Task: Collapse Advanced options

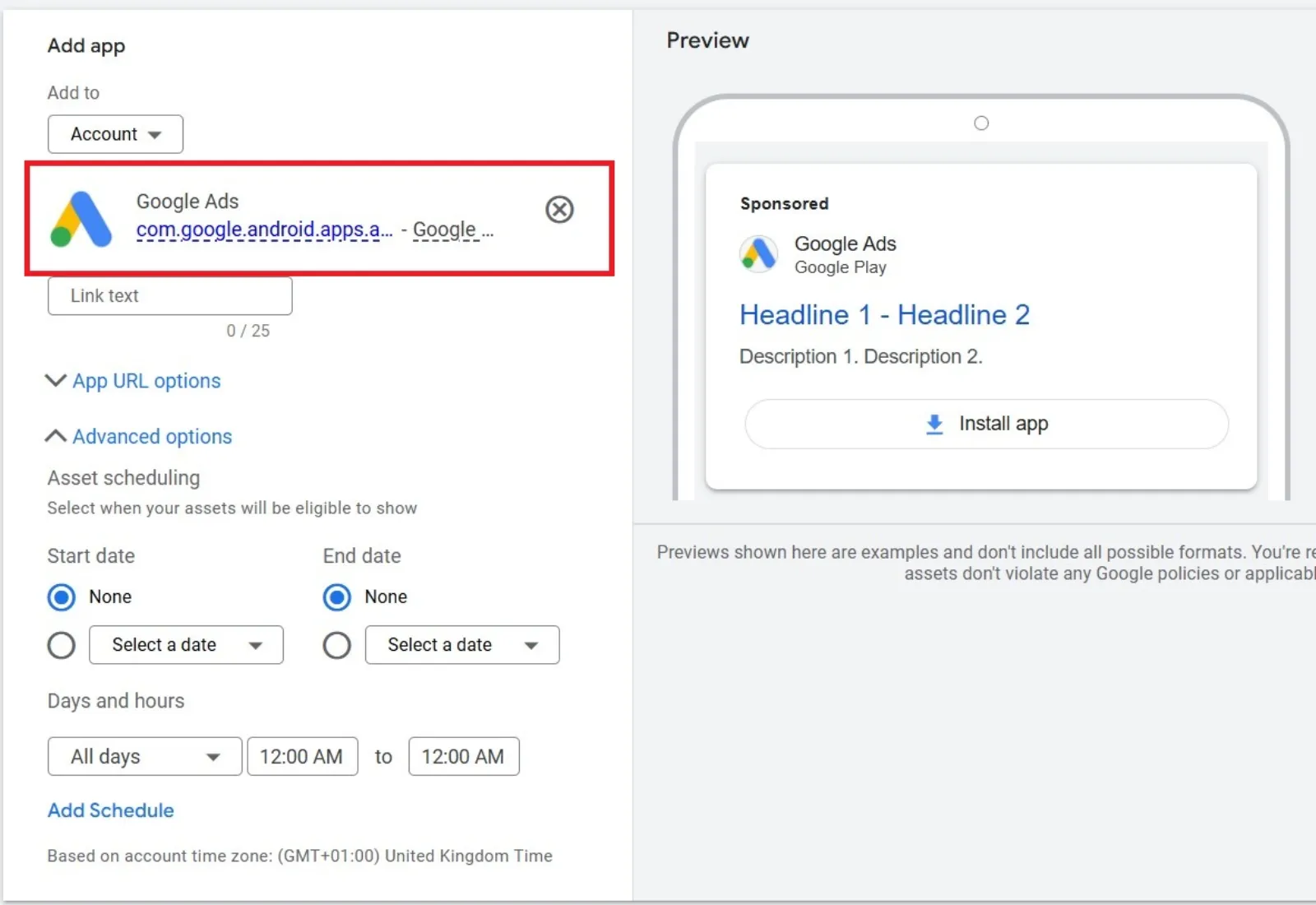Action: pos(139,436)
